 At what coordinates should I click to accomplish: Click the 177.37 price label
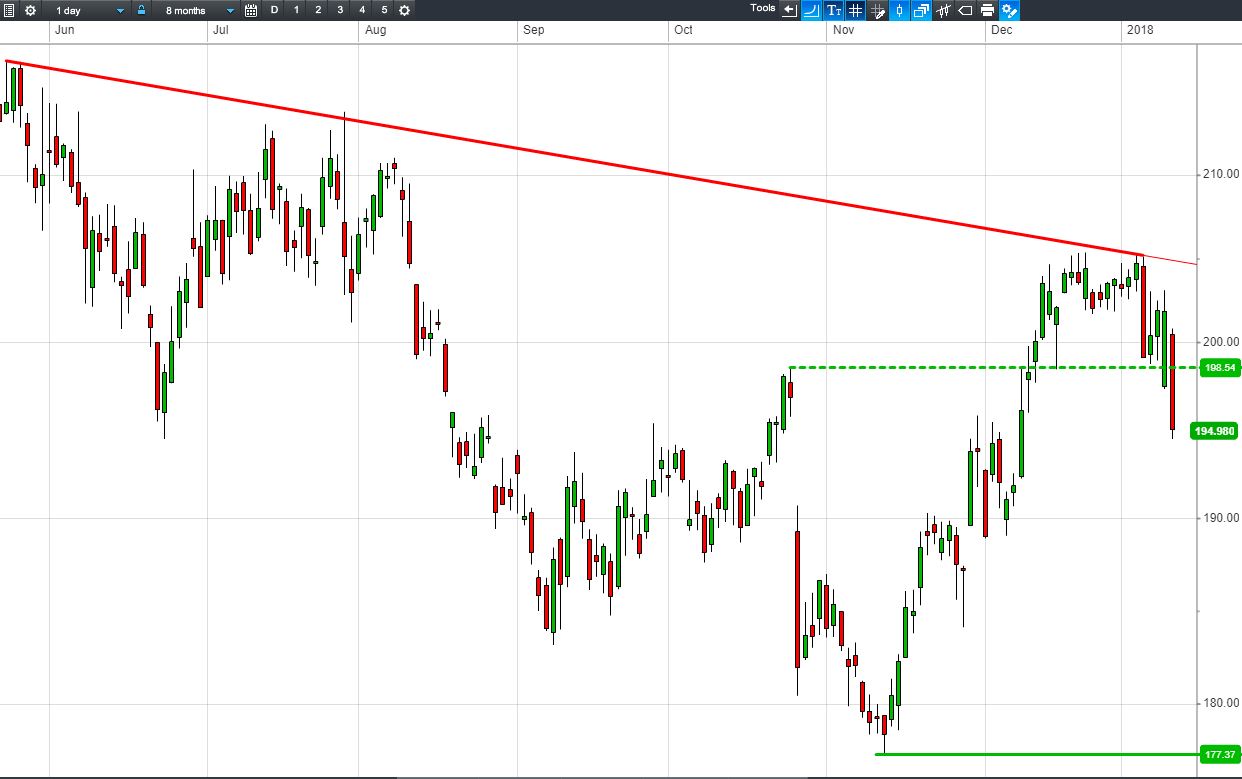(x=1219, y=754)
